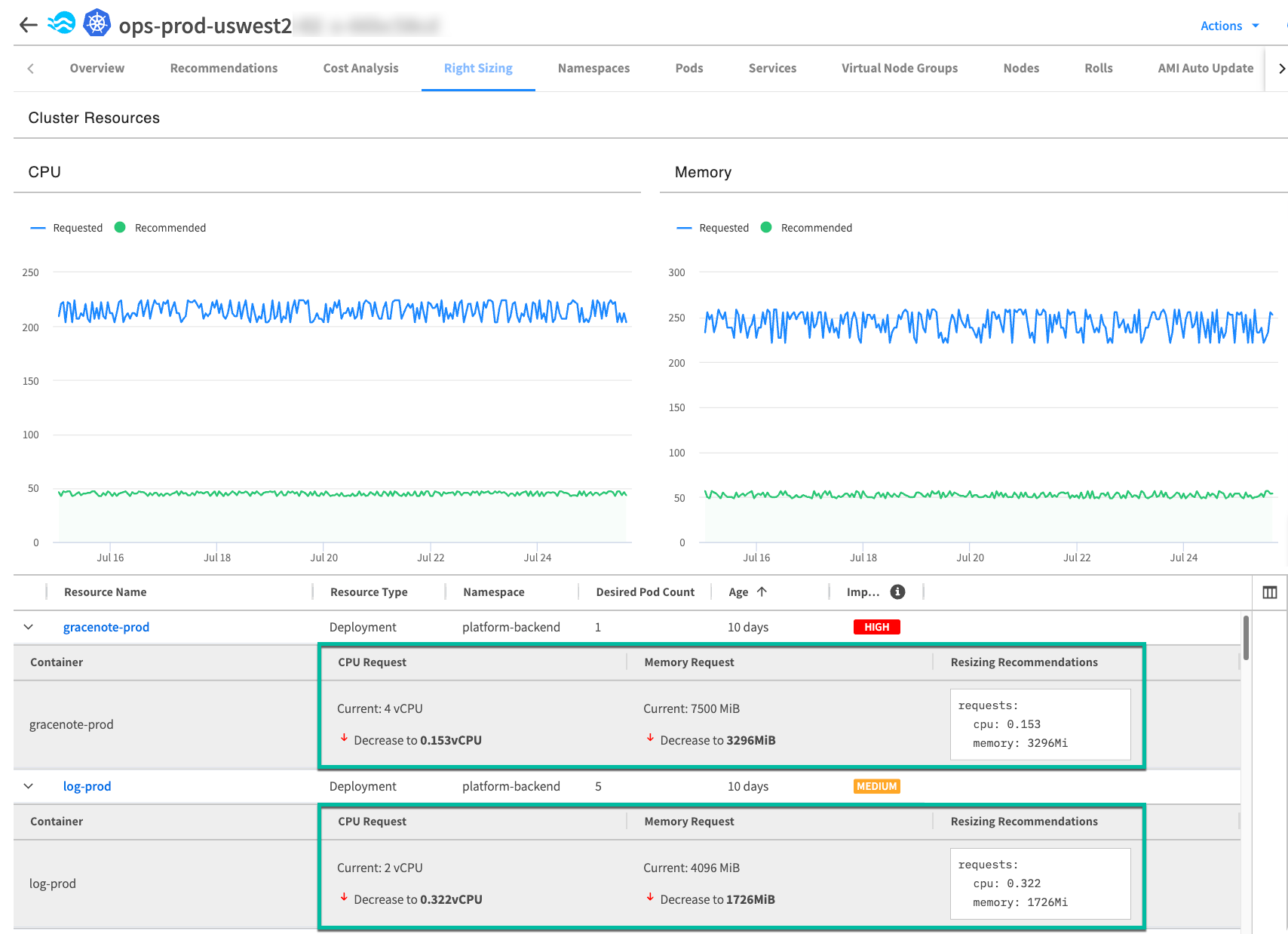Screen dimensions: 1288x934
Task: Click the back arrow icon
Action: (29, 25)
